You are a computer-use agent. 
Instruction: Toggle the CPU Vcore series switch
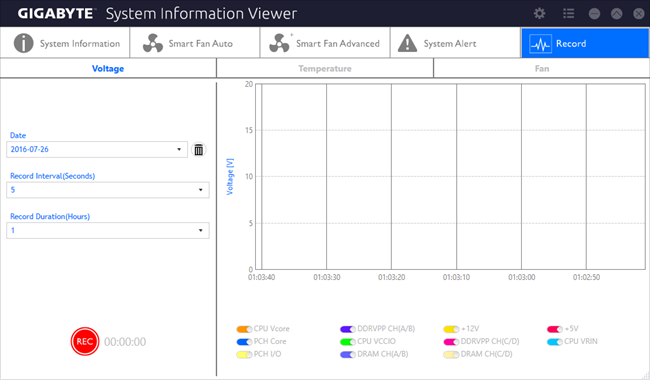click(244, 329)
